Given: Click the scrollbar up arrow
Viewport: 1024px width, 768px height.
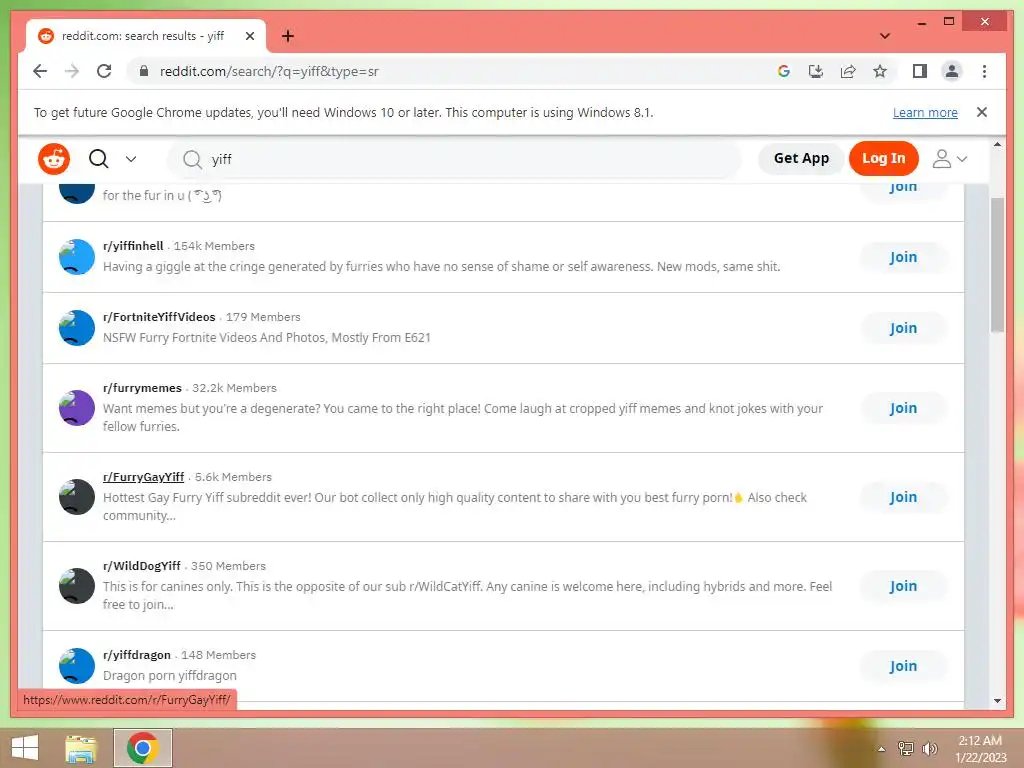Looking at the screenshot, I should pos(997,144).
